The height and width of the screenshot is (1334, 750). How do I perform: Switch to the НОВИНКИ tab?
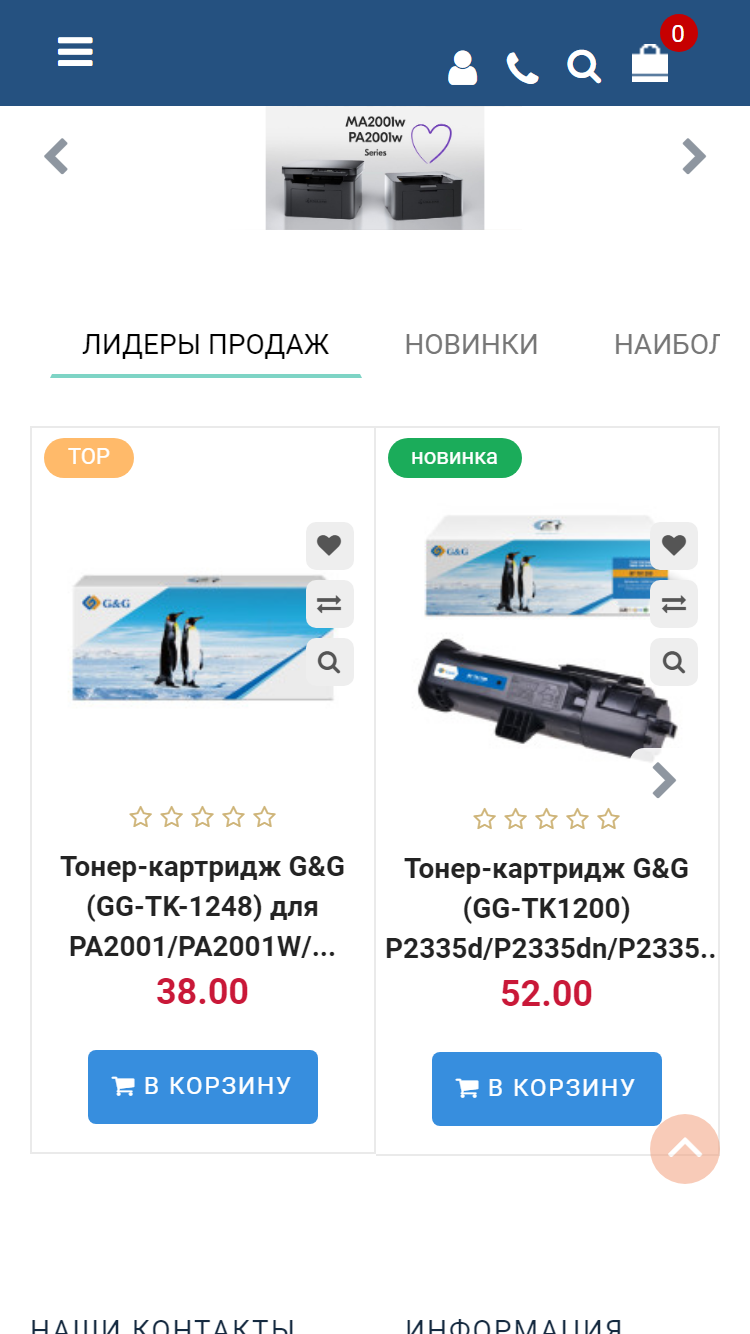pos(471,345)
